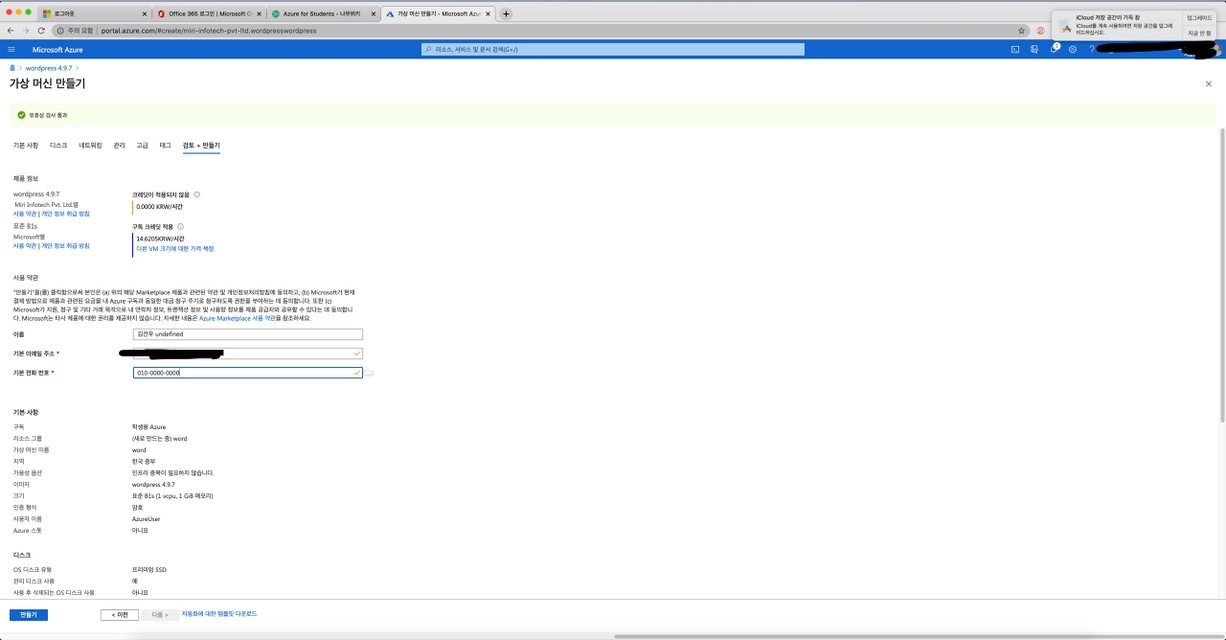Click the 유효성 검사 통과 validation message
The image size is (1226, 640).
click(x=48, y=115)
